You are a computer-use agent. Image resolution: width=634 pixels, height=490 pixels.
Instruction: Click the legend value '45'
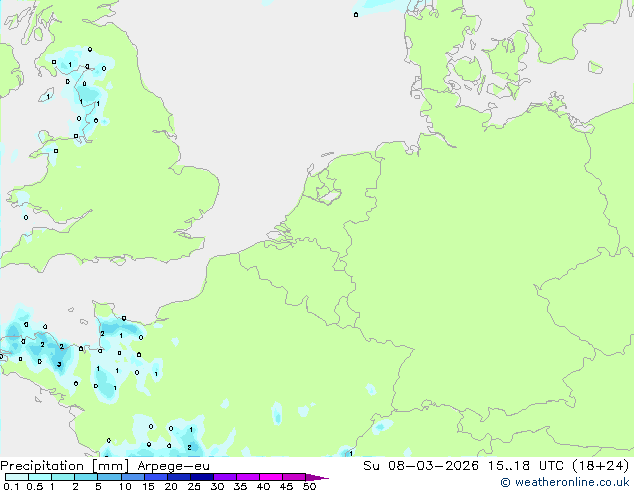tap(286, 486)
